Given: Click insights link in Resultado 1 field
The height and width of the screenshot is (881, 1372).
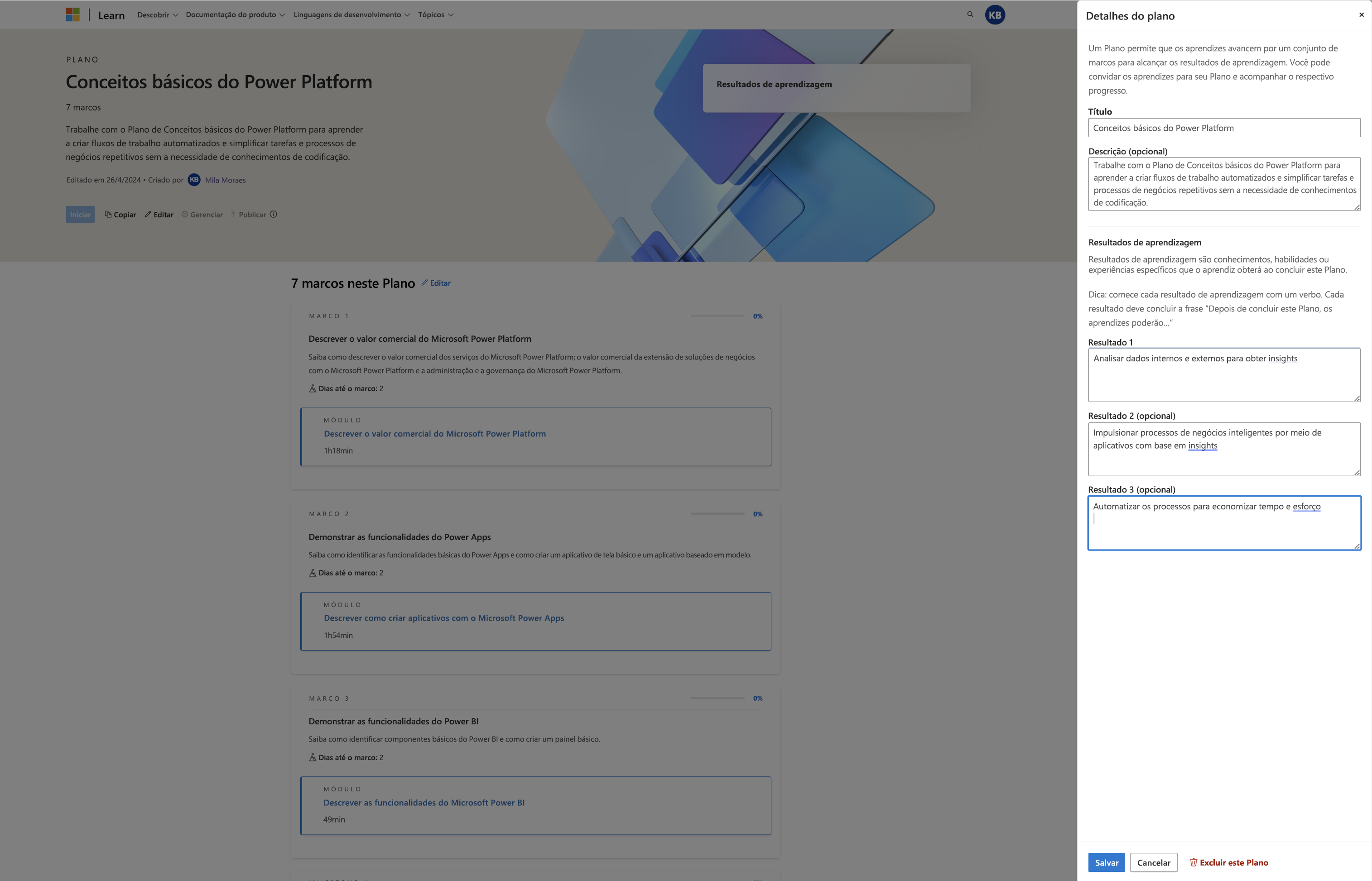Looking at the screenshot, I should pyautogui.click(x=1283, y=358).
